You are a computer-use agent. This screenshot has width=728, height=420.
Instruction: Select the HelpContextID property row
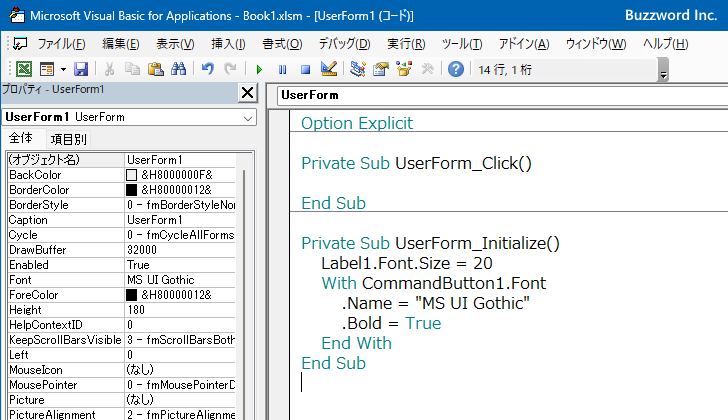point(122,325)
